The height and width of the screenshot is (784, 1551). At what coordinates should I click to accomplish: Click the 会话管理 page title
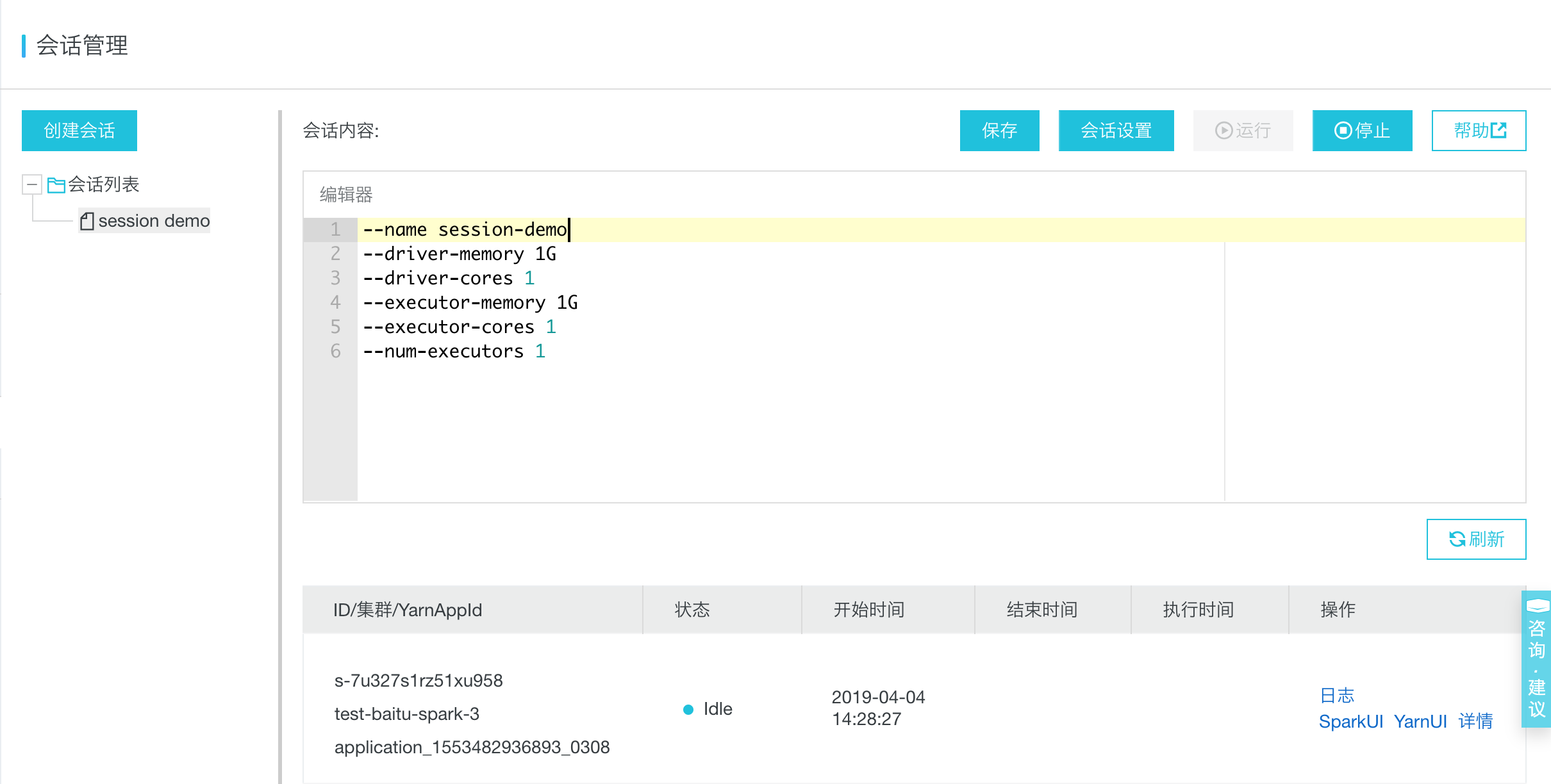(x=82, y=45)
